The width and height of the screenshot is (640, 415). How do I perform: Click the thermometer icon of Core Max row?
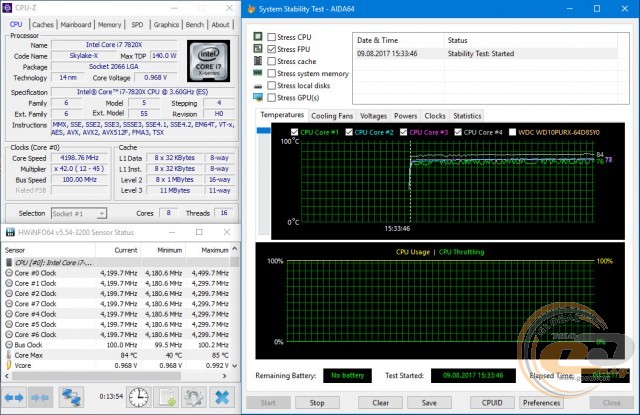[x=9, y=355]
